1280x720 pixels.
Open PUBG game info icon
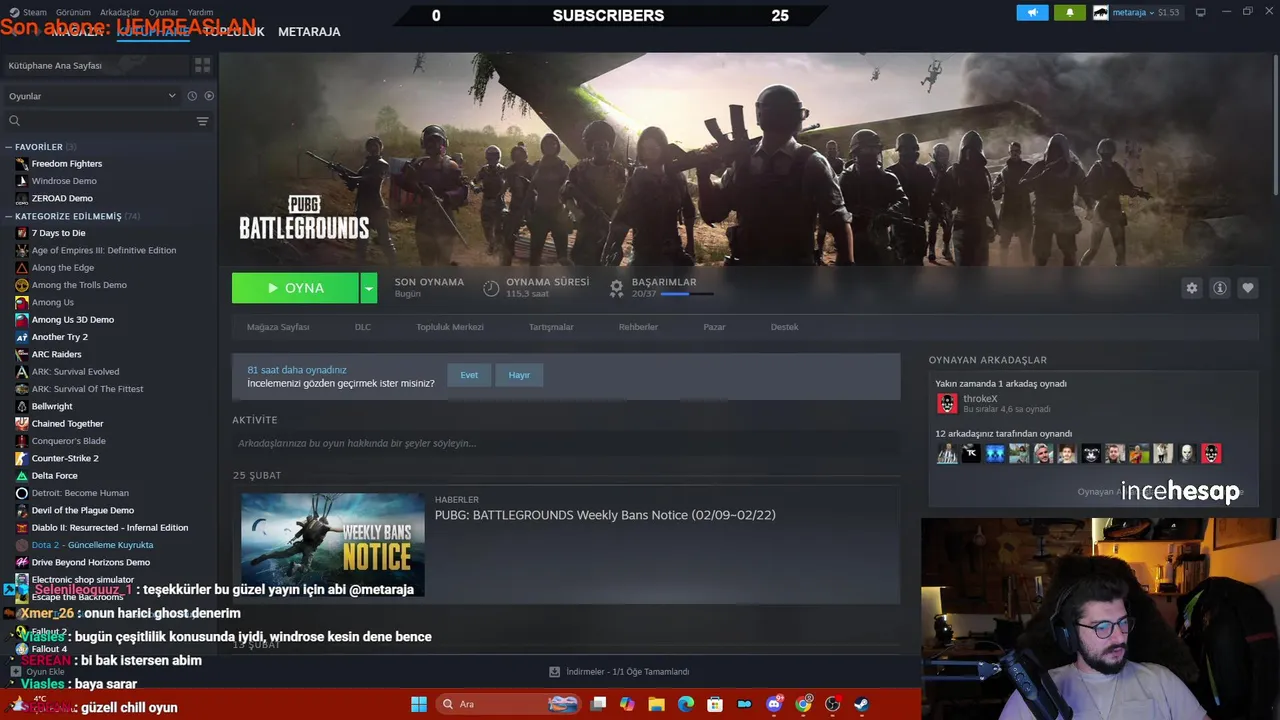pyautogui.click(x=1219, y=288)
